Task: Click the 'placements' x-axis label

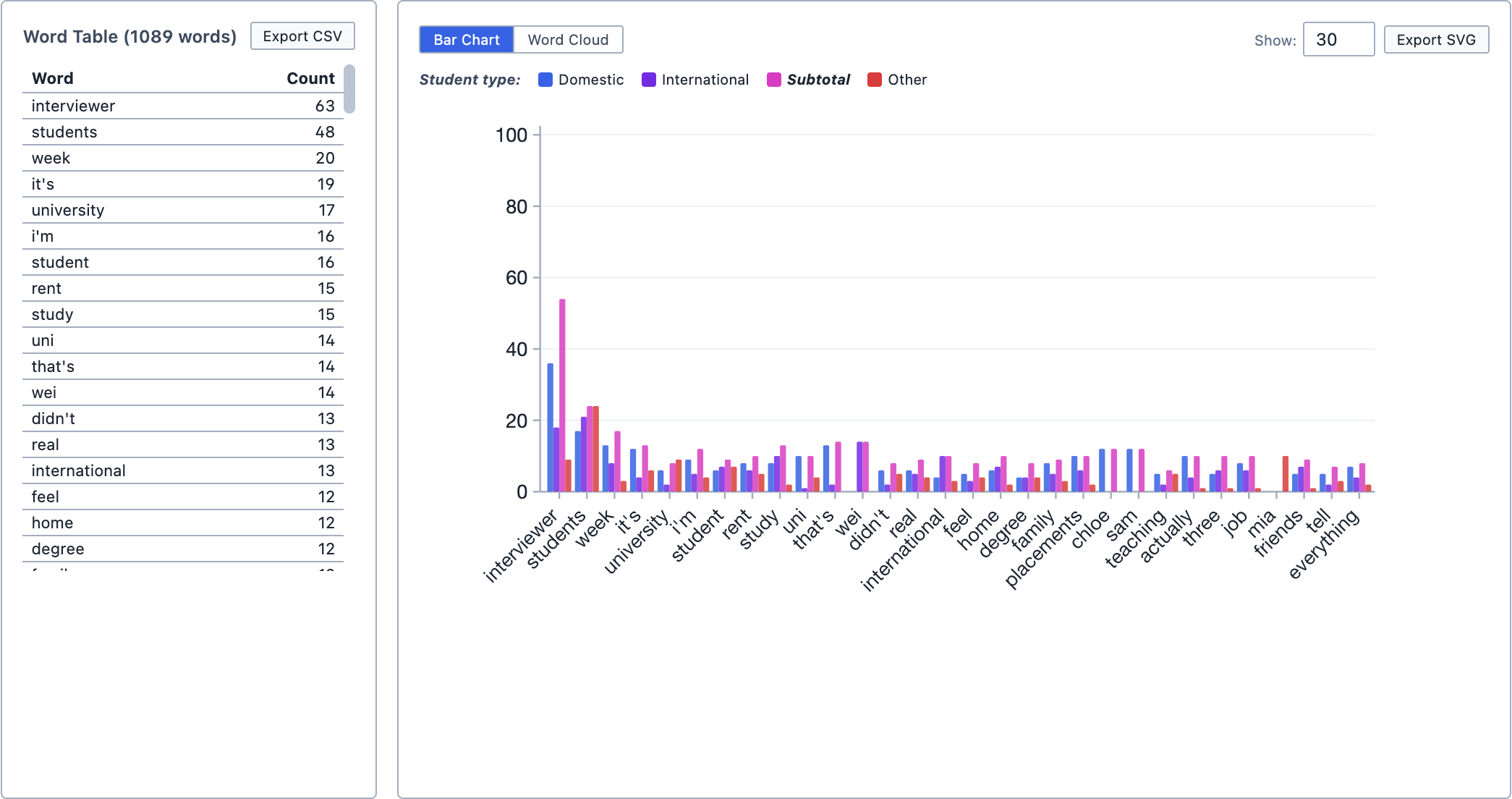Action: coord(1045,548)
